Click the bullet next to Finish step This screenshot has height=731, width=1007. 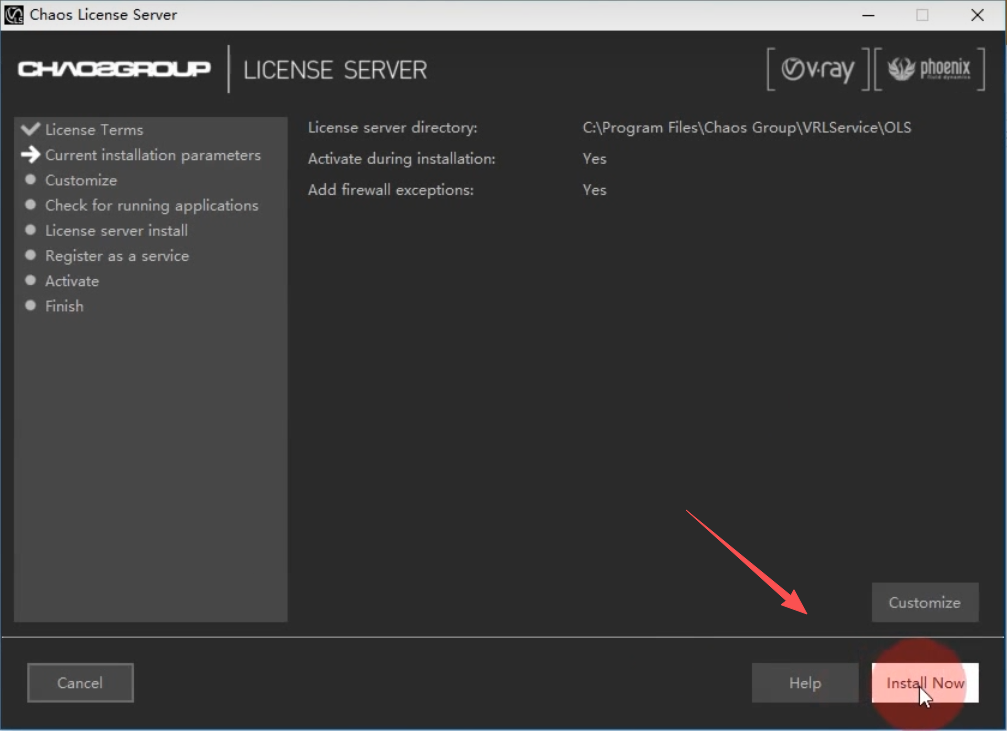(x=30, y=306)
